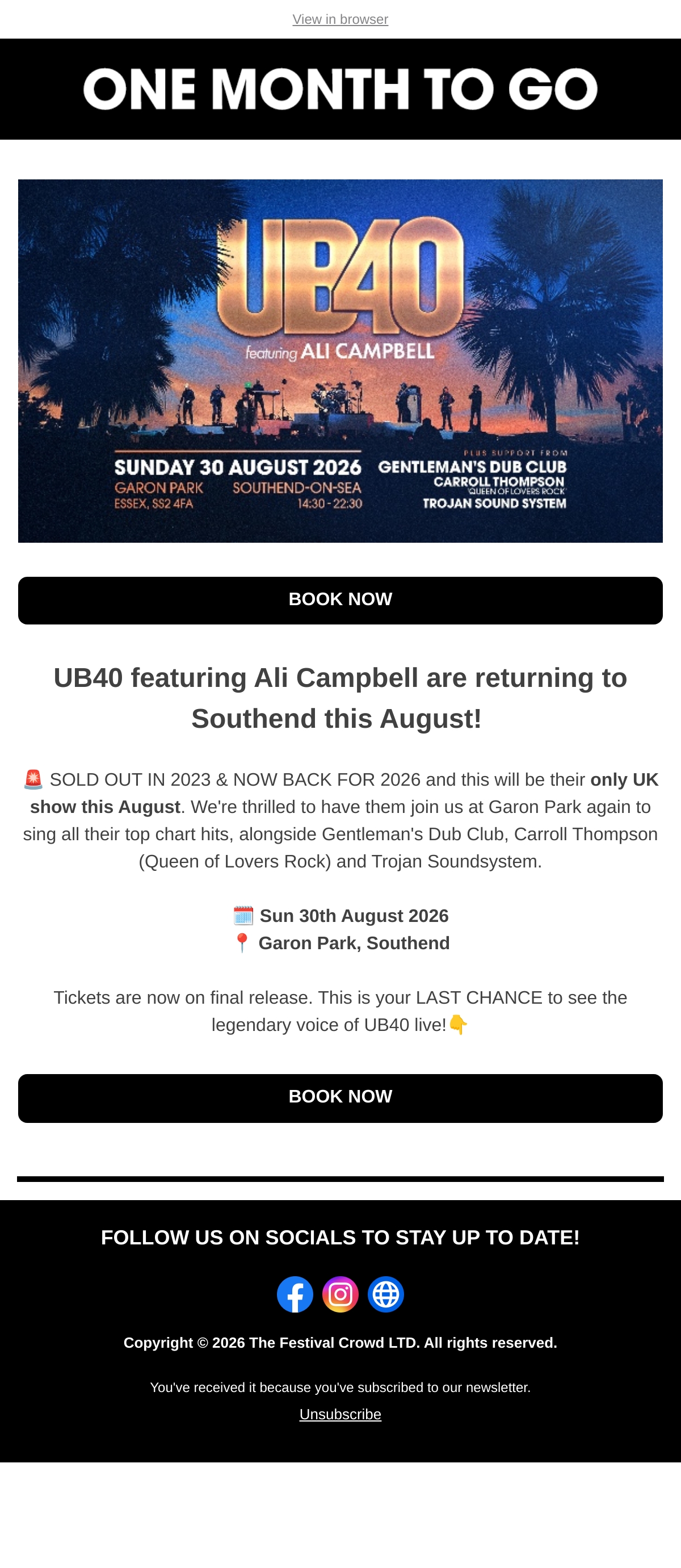Click the Festival Crowd LTD copyright line
Screen dimensions: 681x1568
pyautogui.click(x=340, y=1343)
